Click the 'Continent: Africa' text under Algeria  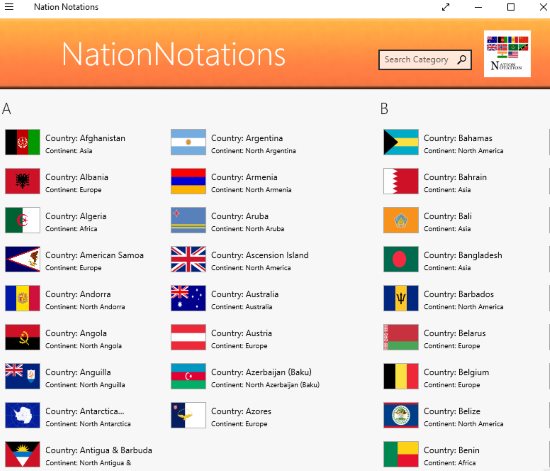click(x=71, y=229)
